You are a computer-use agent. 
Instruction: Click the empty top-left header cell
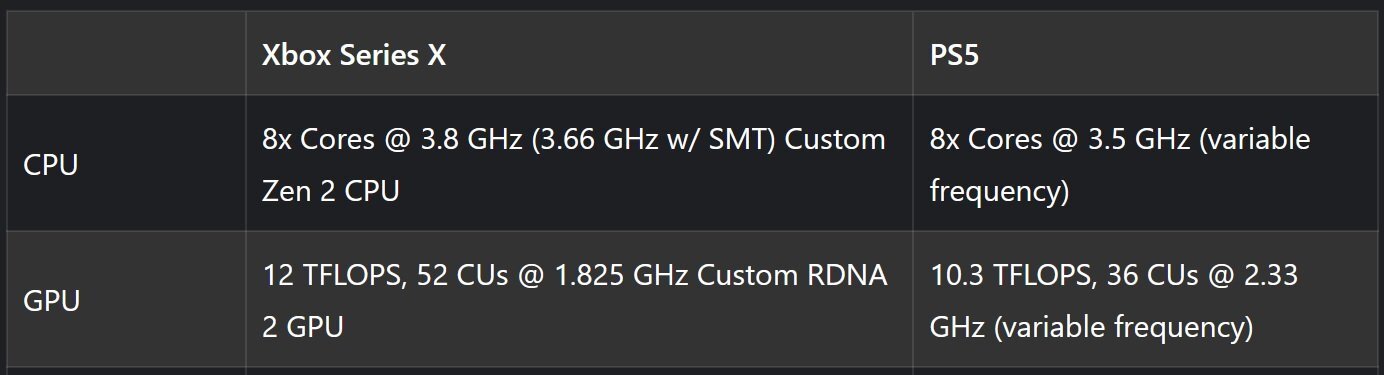coord(126,54)
